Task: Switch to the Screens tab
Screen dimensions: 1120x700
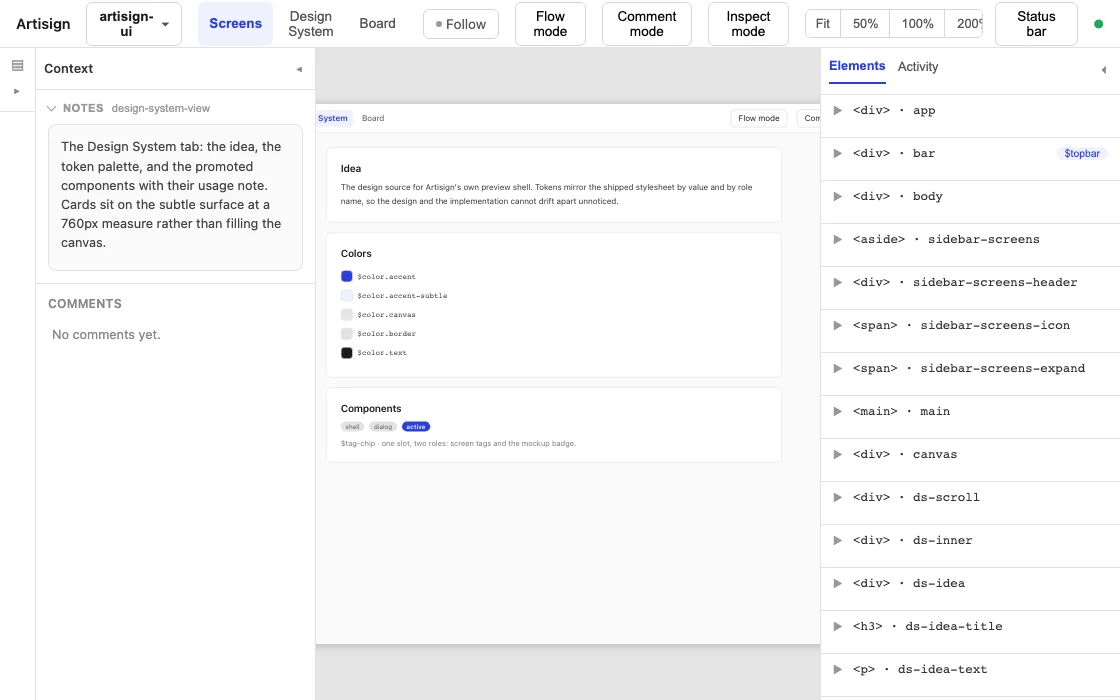Action: [x=235, y=24]
